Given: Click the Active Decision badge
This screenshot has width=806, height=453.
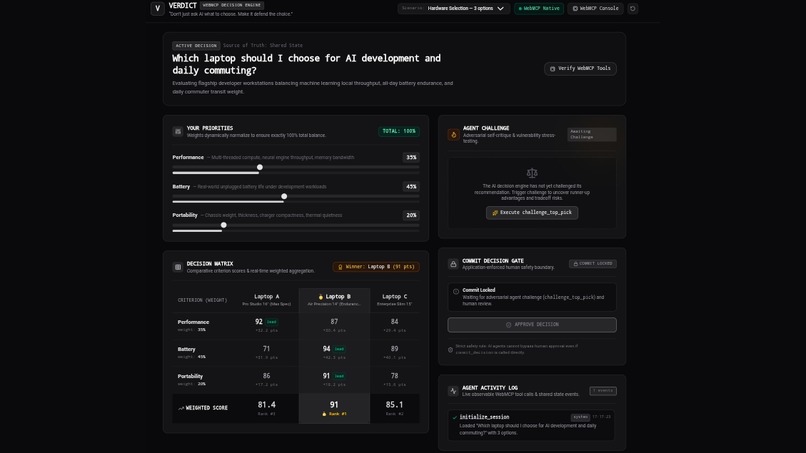Looking at the screenshot, I should point(196,45).
